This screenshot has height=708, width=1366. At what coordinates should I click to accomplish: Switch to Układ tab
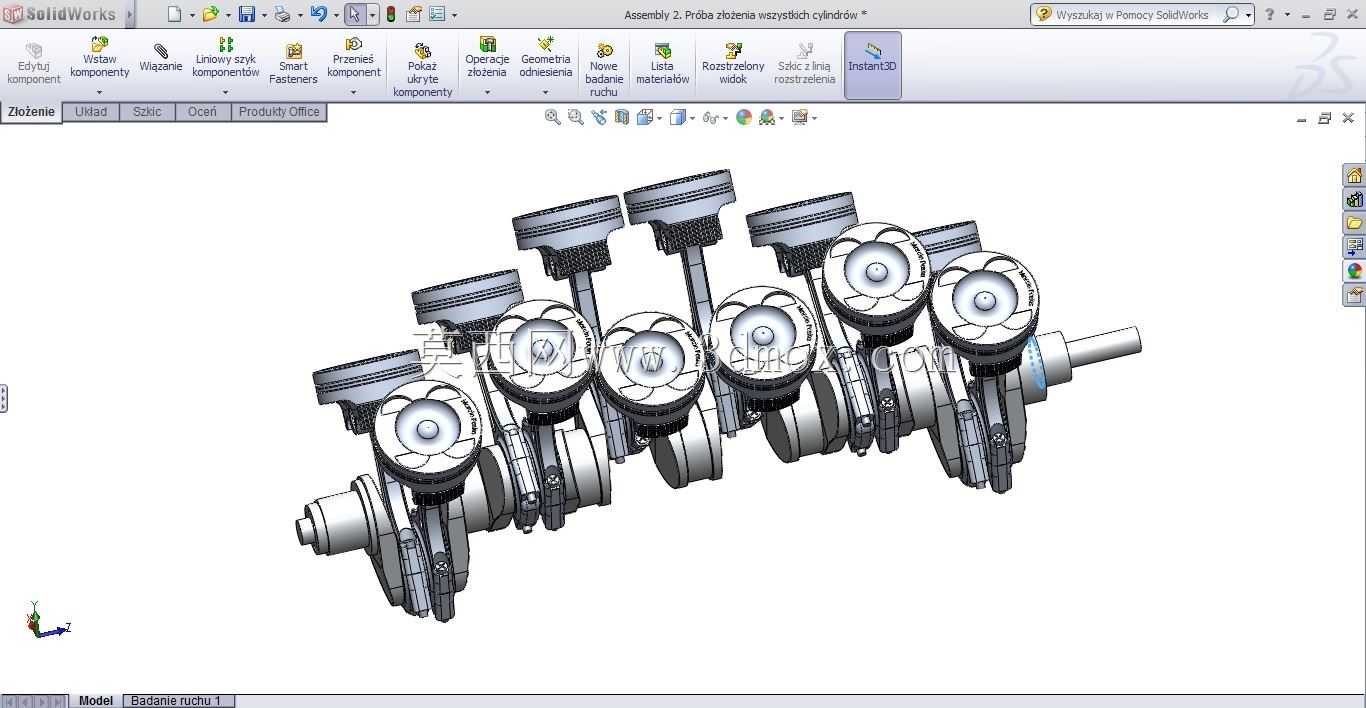(91, 112)
